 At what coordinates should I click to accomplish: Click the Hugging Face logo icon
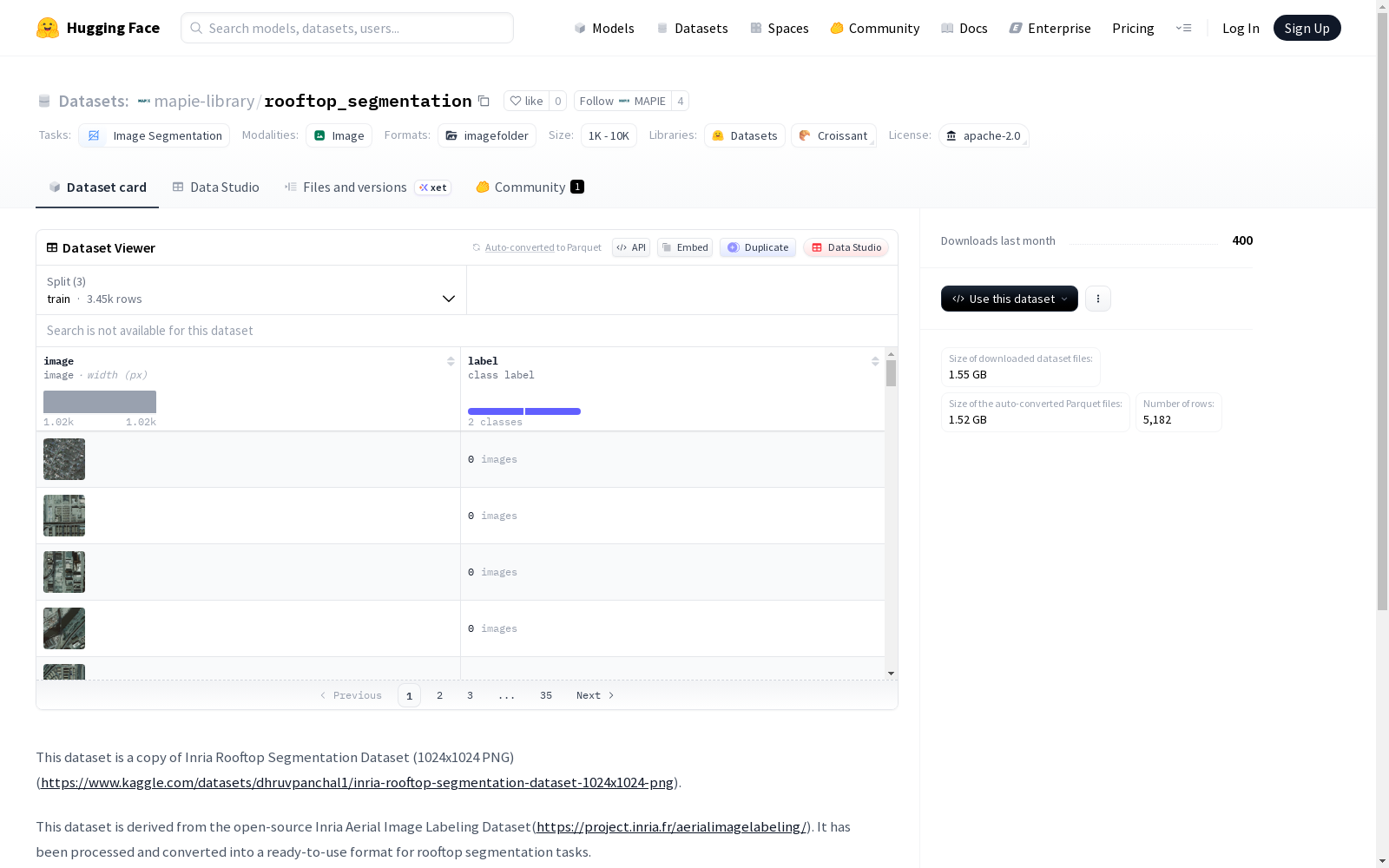(x=48, y=28)
